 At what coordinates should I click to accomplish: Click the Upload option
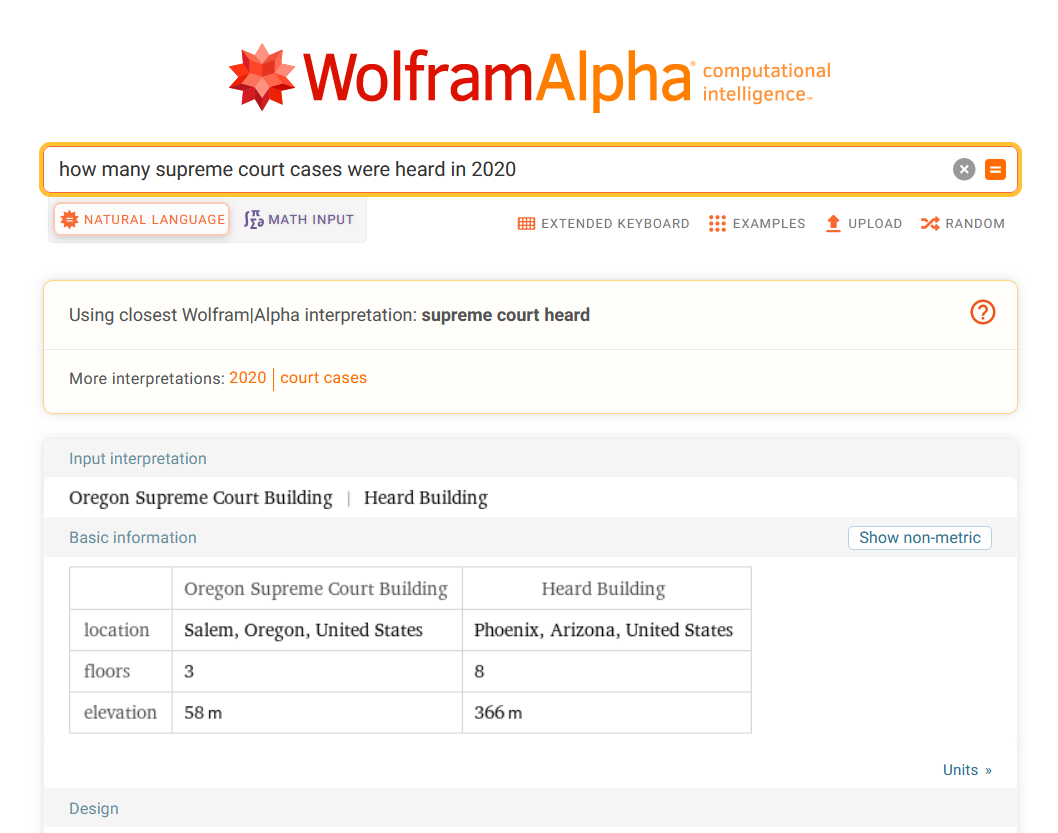[864, 223]
